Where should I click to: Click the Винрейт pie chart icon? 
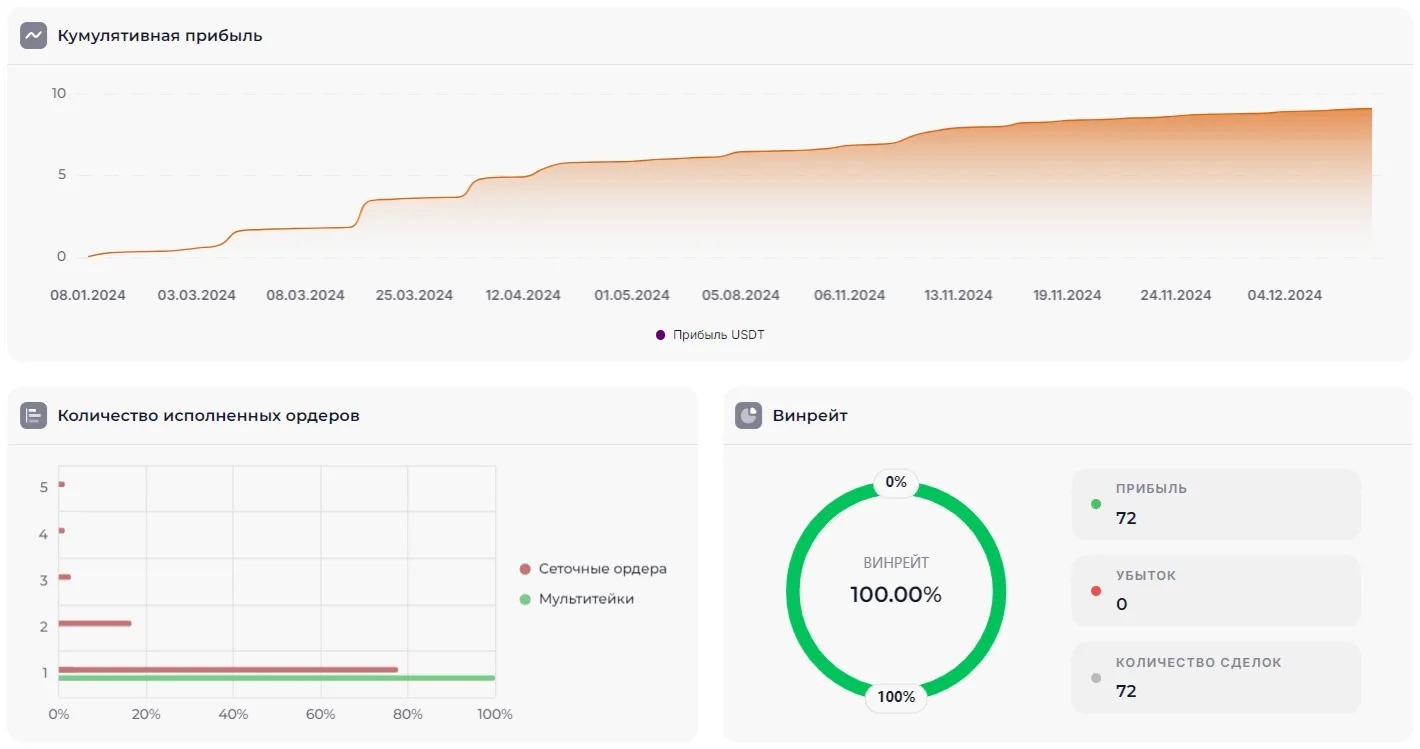(749, 416)
